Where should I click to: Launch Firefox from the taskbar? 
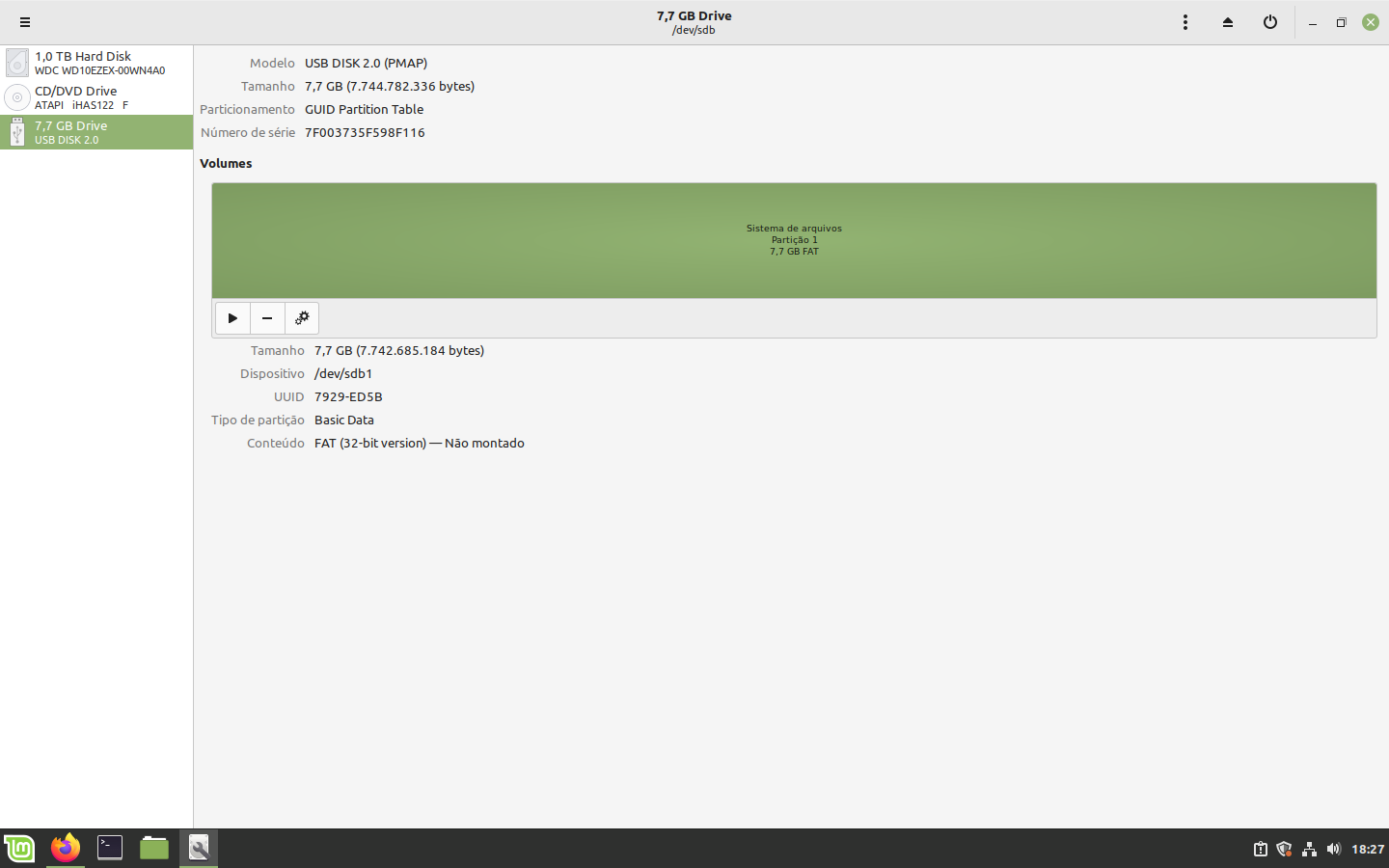66,848
